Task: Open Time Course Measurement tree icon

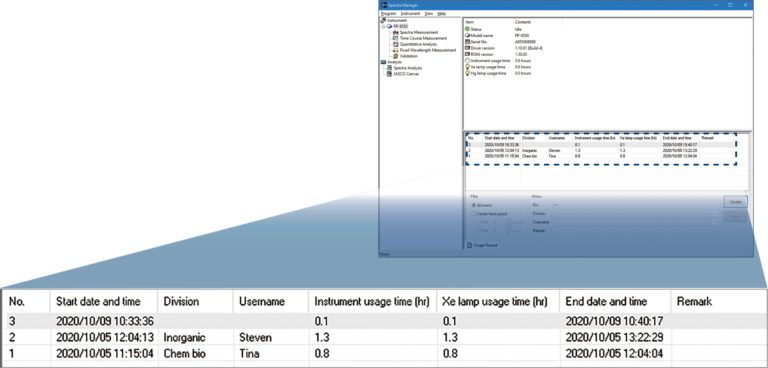Action: click(396, 38)
